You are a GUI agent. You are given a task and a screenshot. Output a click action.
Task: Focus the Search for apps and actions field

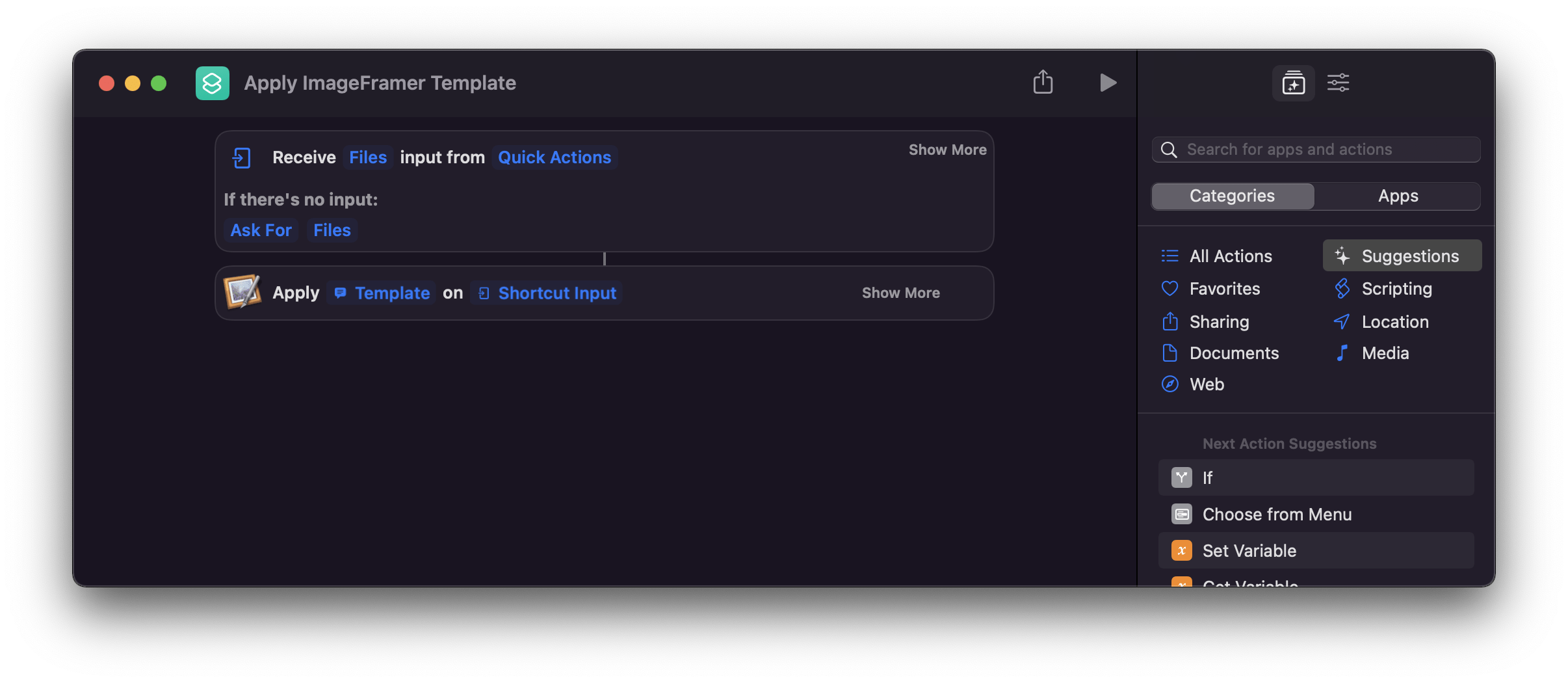(x=1316, y=150)
